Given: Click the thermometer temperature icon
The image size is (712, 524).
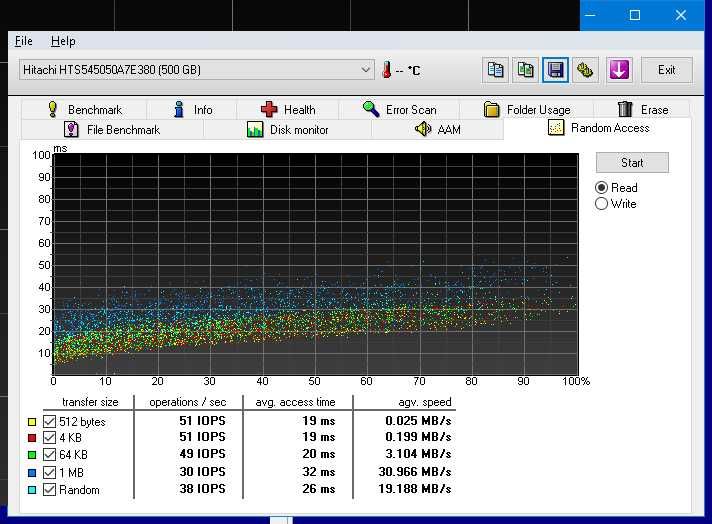Looking at the screenshot, I should pos(386,70).
